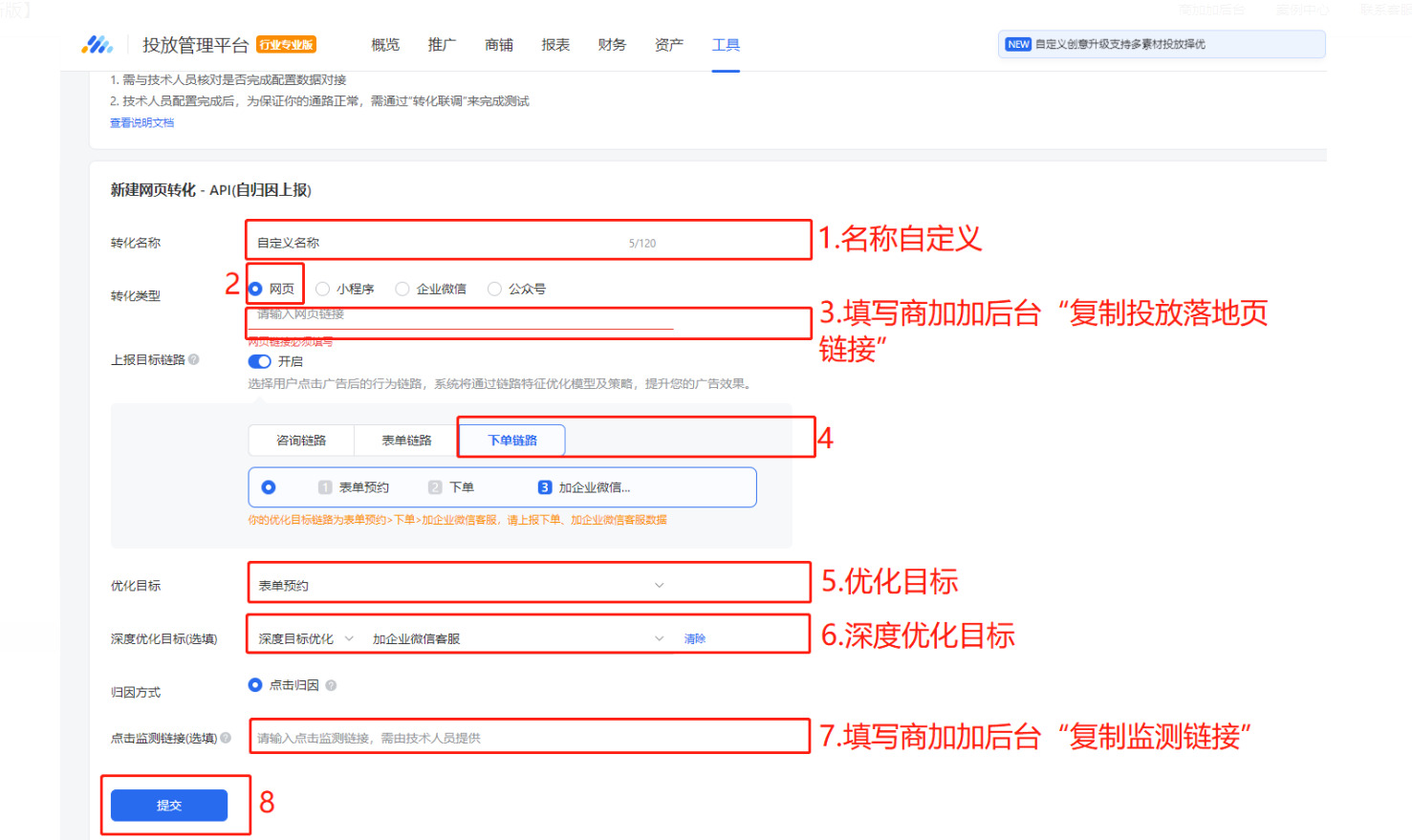Choose the 公众号 radio option
The height and width of the screenshot is (840, 1412).
coord(494,289)
